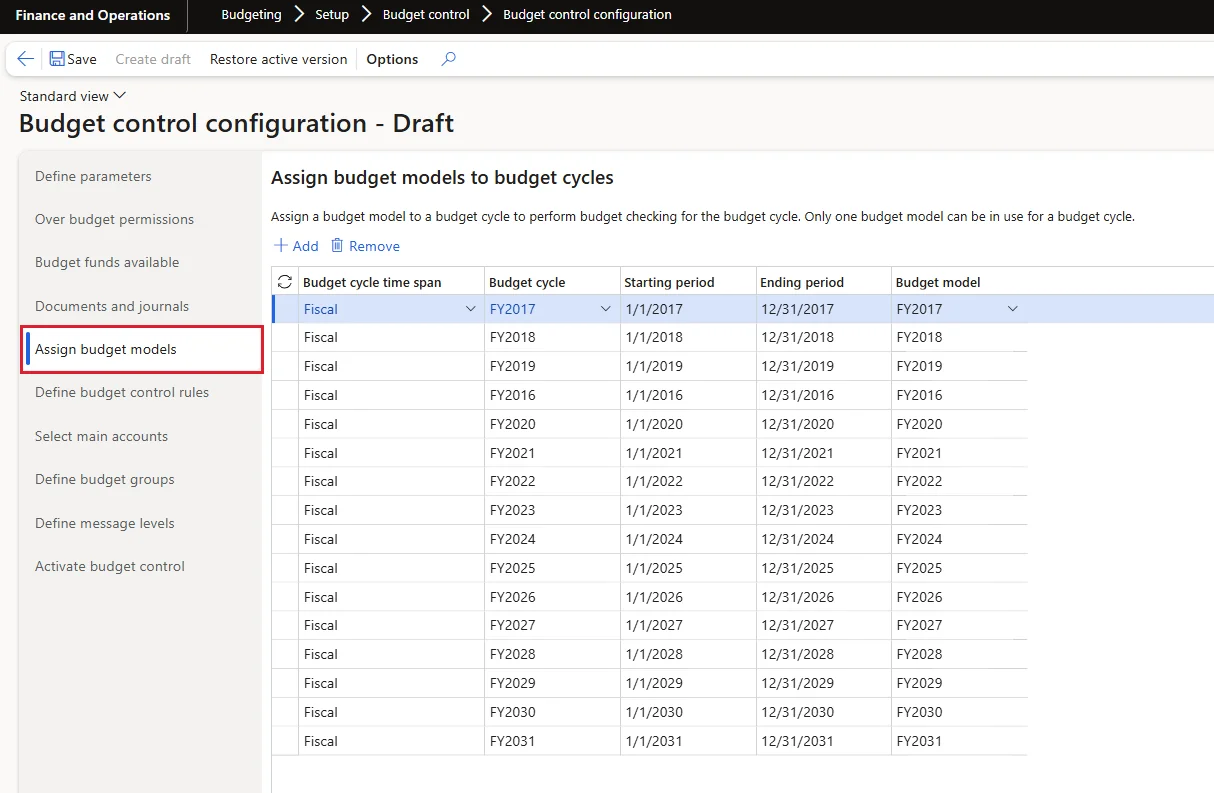Open the Standard view dropdown

tap(73, 96)
